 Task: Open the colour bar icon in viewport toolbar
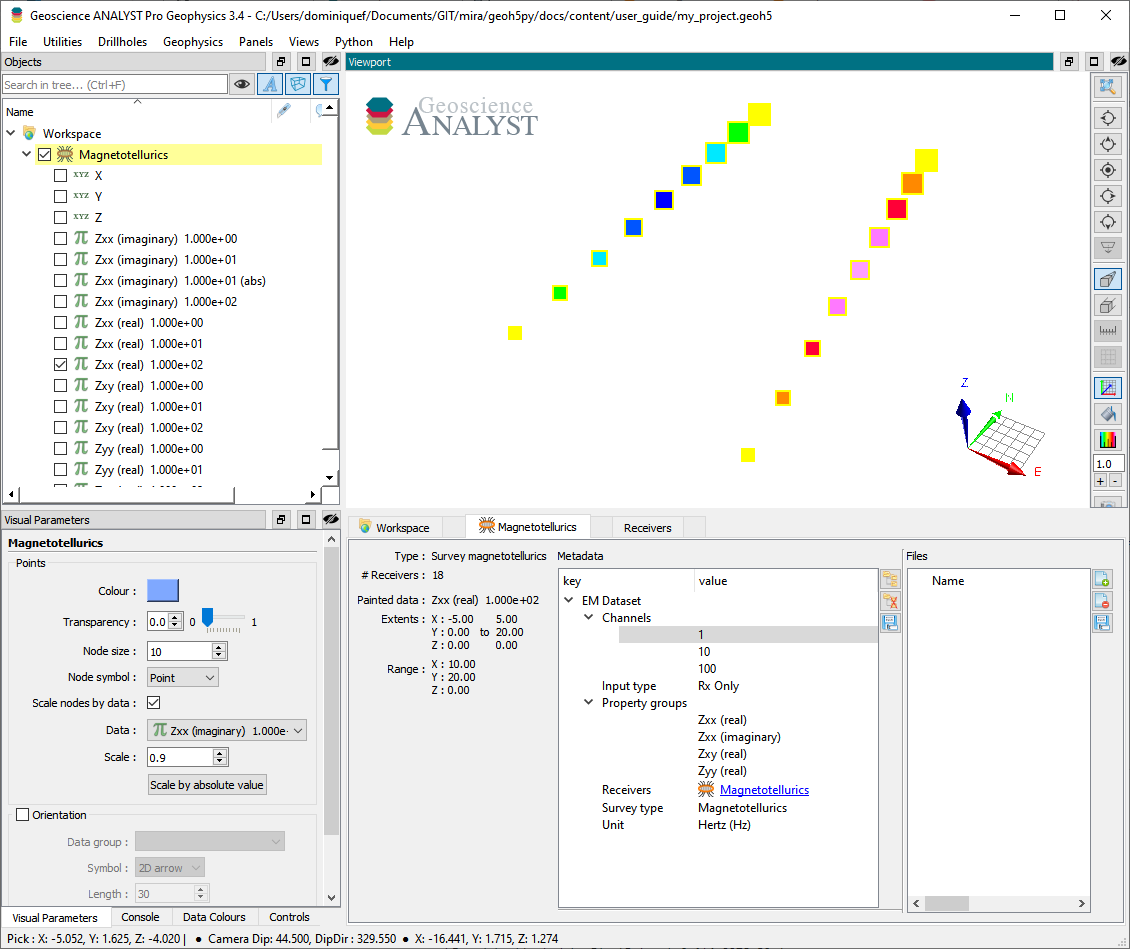pyautogui.click(x=1108, y=439)
